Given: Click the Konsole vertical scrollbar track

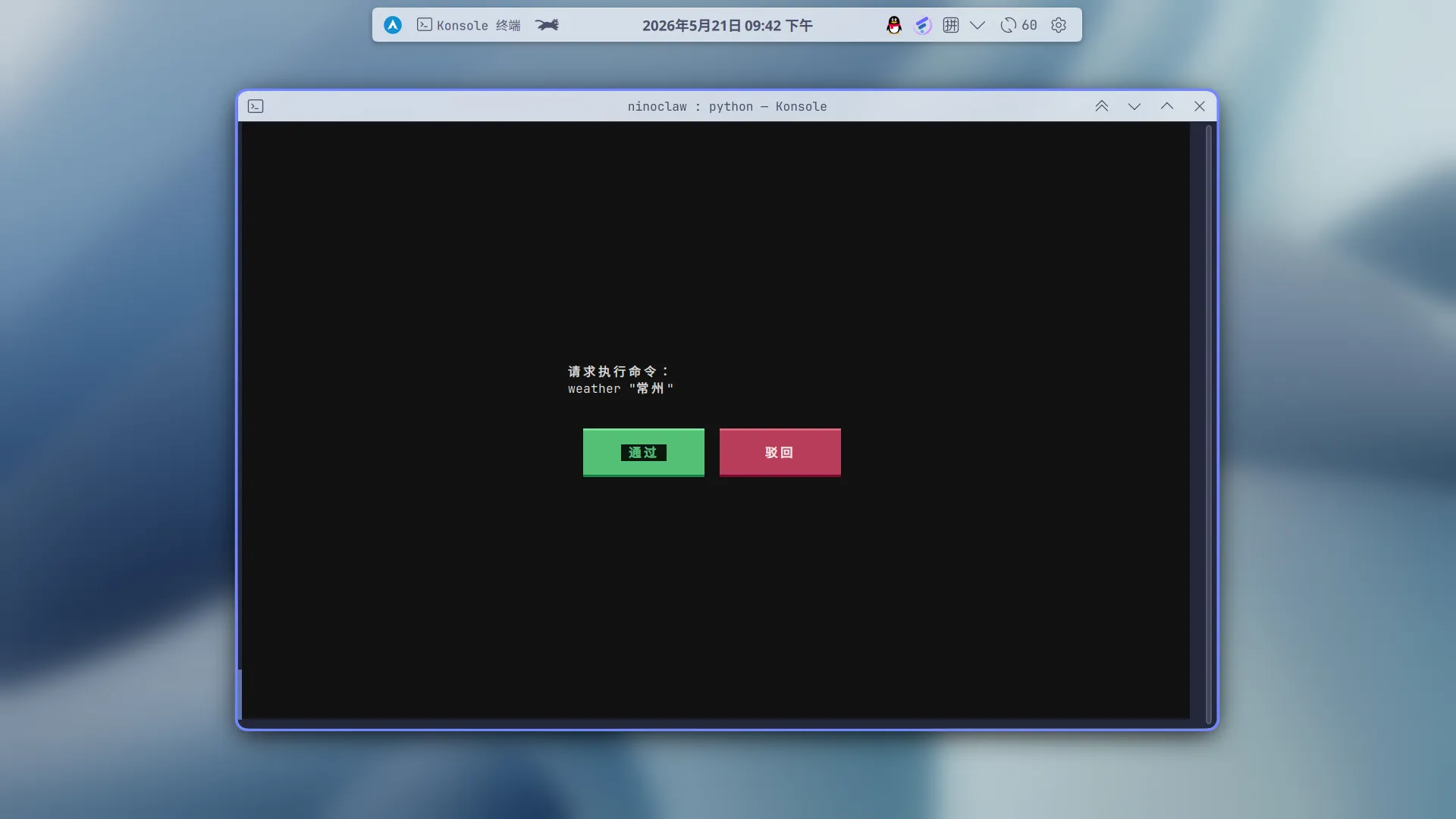Looking at the screenshot, I should click(1209, 423).
